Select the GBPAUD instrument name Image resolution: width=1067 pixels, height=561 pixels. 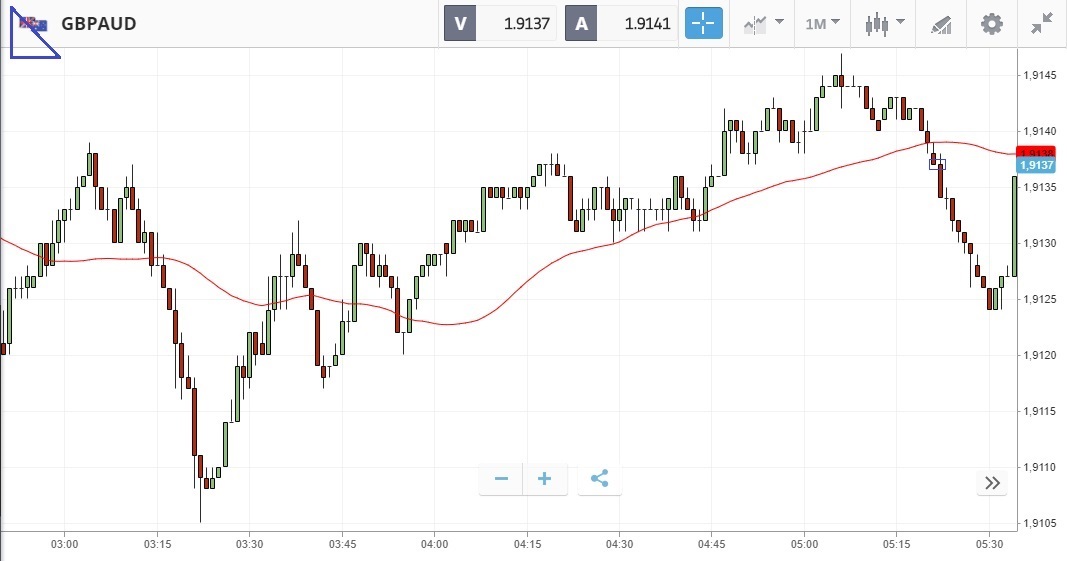(99, 23)
